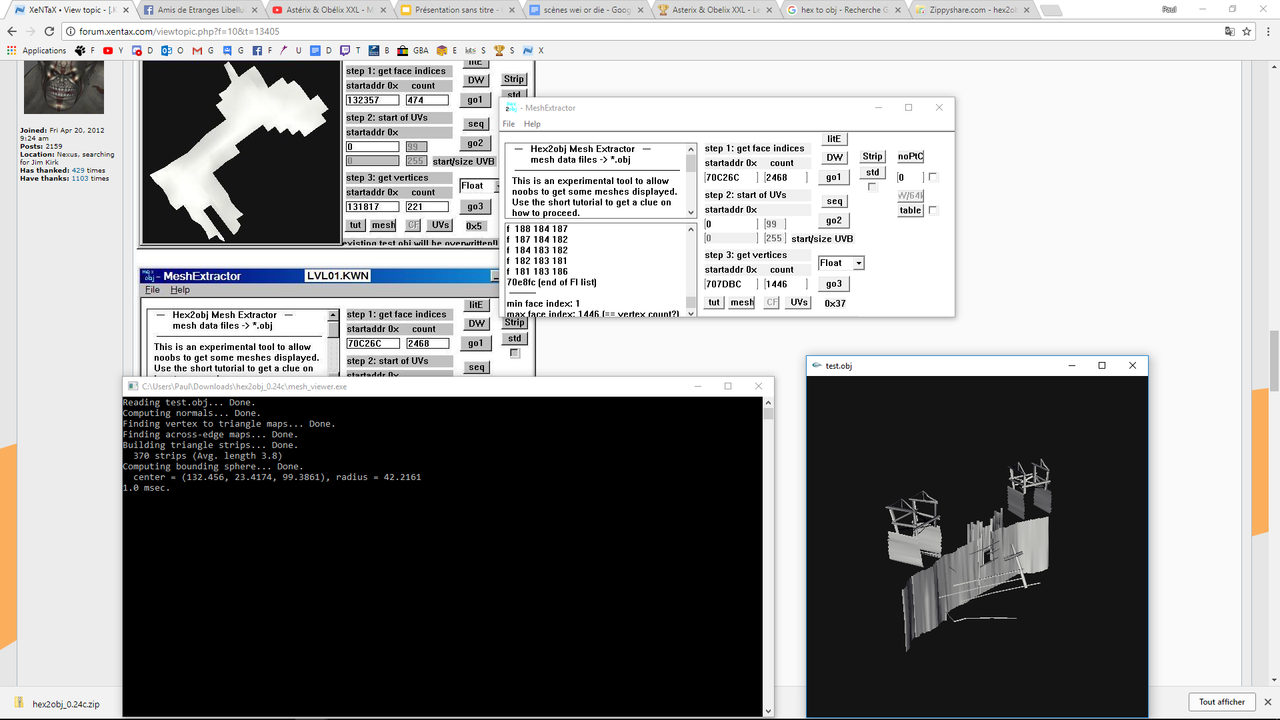Viewport: 1280px width, 720px height.
Task: Open the Facebook F bookmark
Action: (x=262, y=50)
